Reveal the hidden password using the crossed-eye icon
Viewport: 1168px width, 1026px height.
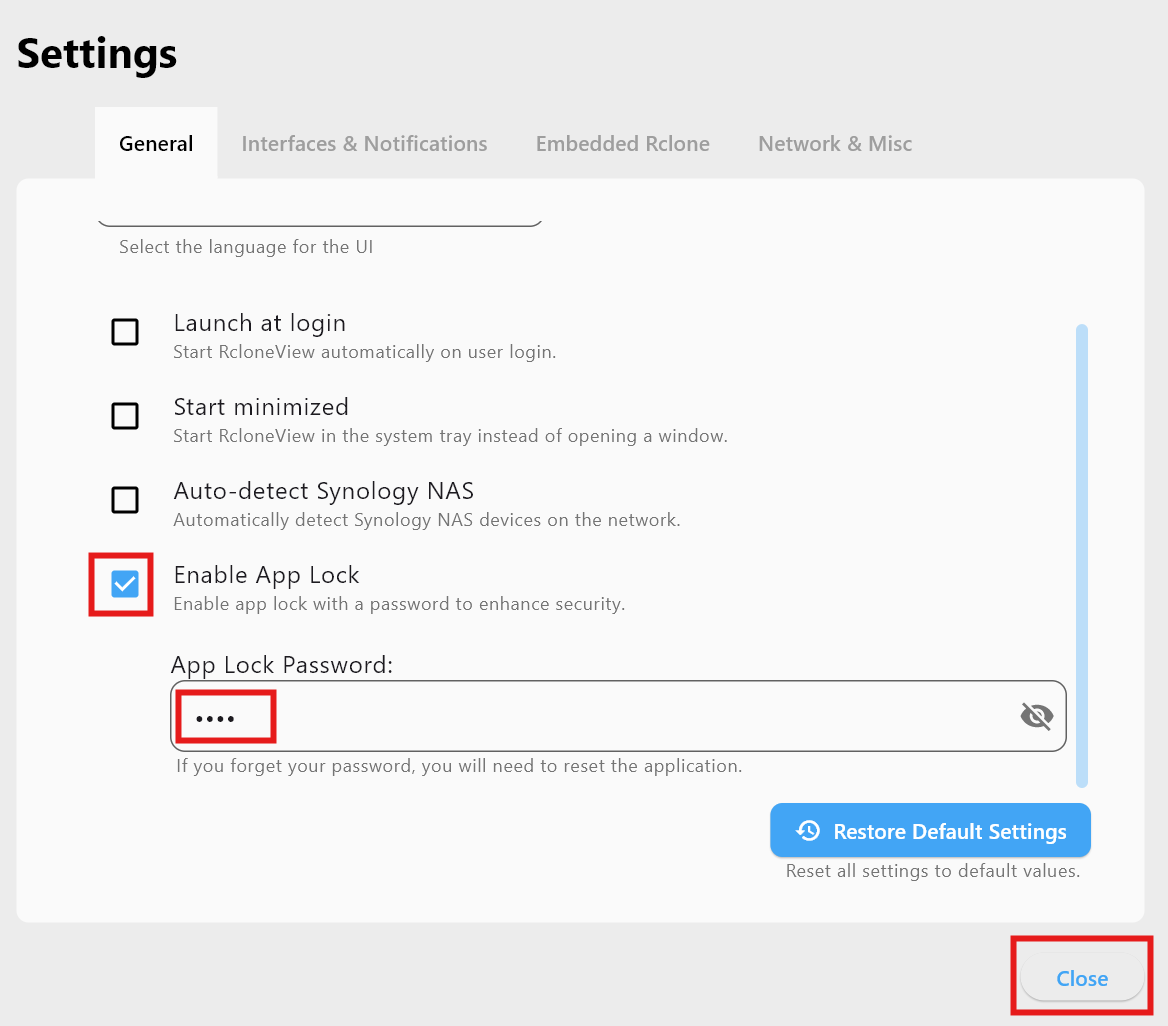tap(1037, 715)
